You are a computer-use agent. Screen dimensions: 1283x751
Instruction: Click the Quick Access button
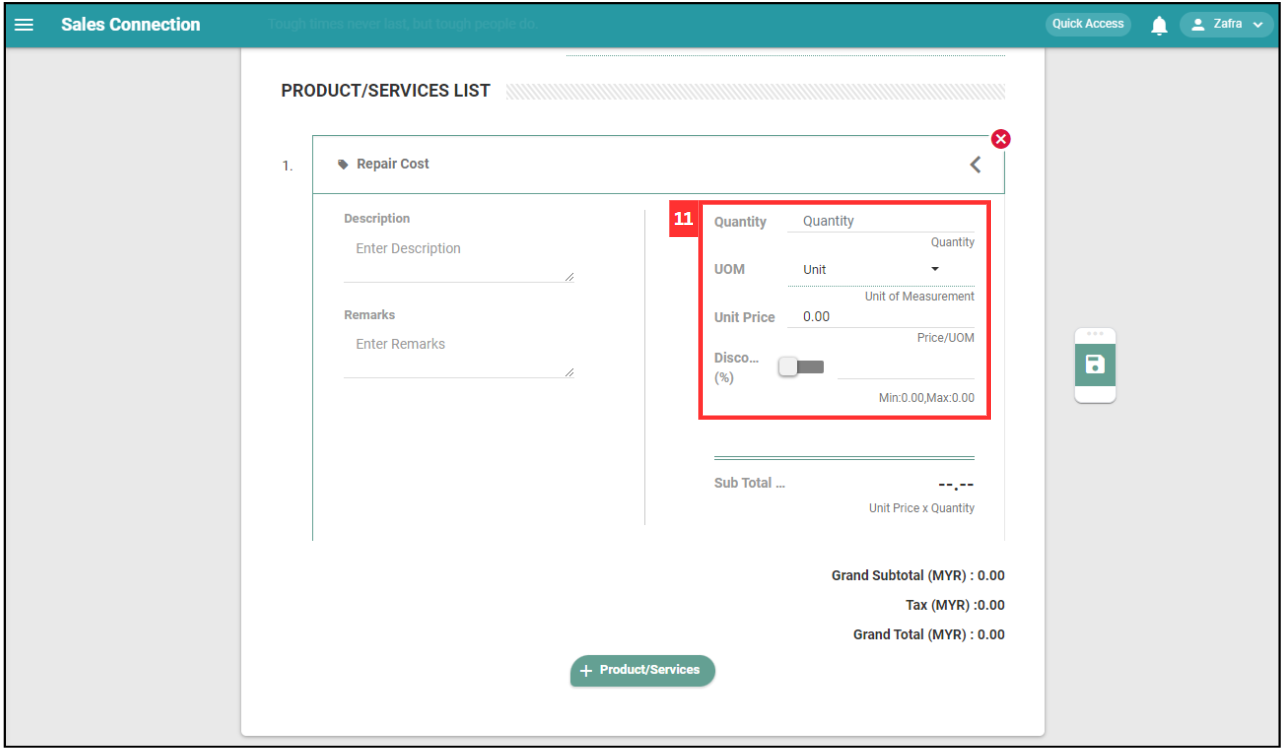(1088, 24)
